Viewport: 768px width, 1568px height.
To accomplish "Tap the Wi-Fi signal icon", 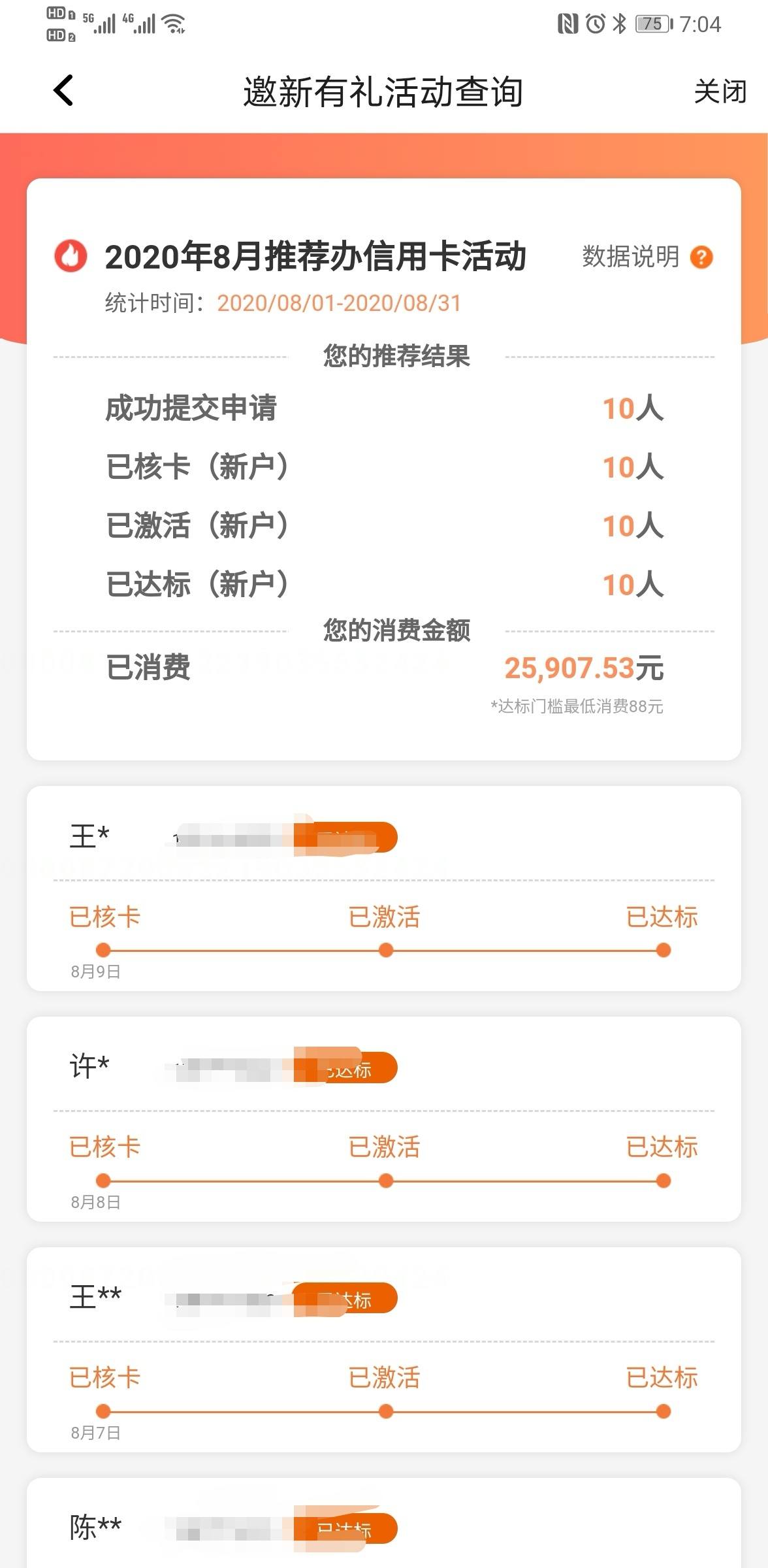I will (174, 24).
